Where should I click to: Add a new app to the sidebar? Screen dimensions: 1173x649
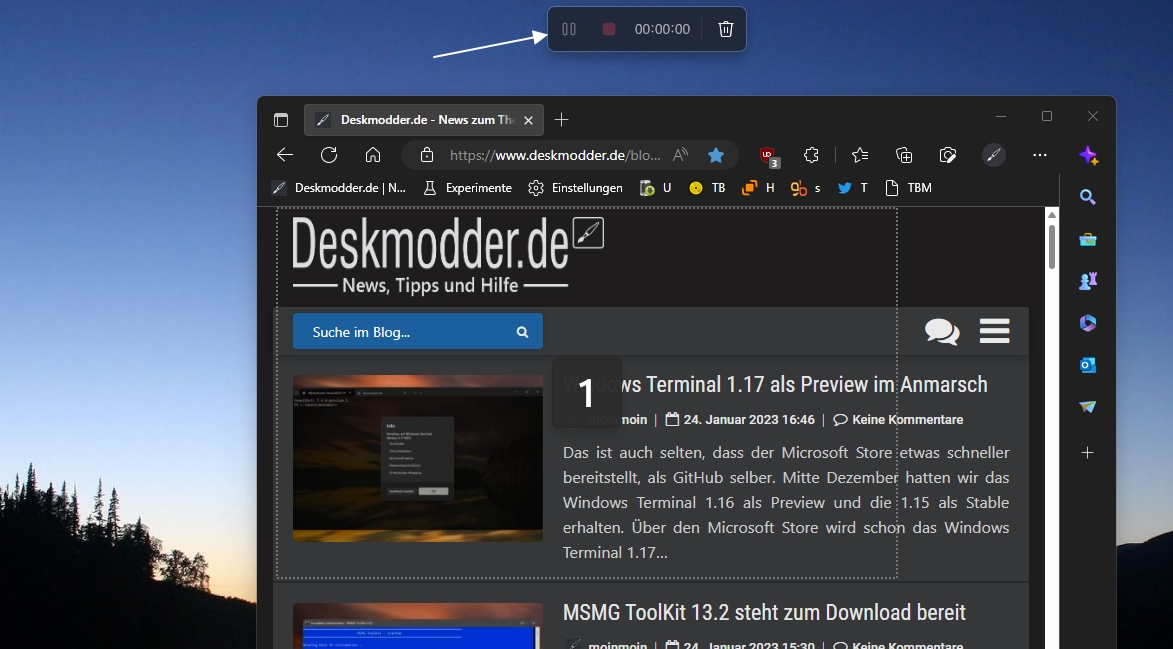coord(1088,452)
